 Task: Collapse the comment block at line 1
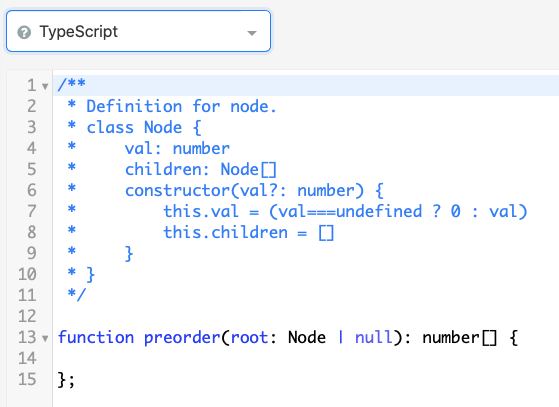(45, 86)
